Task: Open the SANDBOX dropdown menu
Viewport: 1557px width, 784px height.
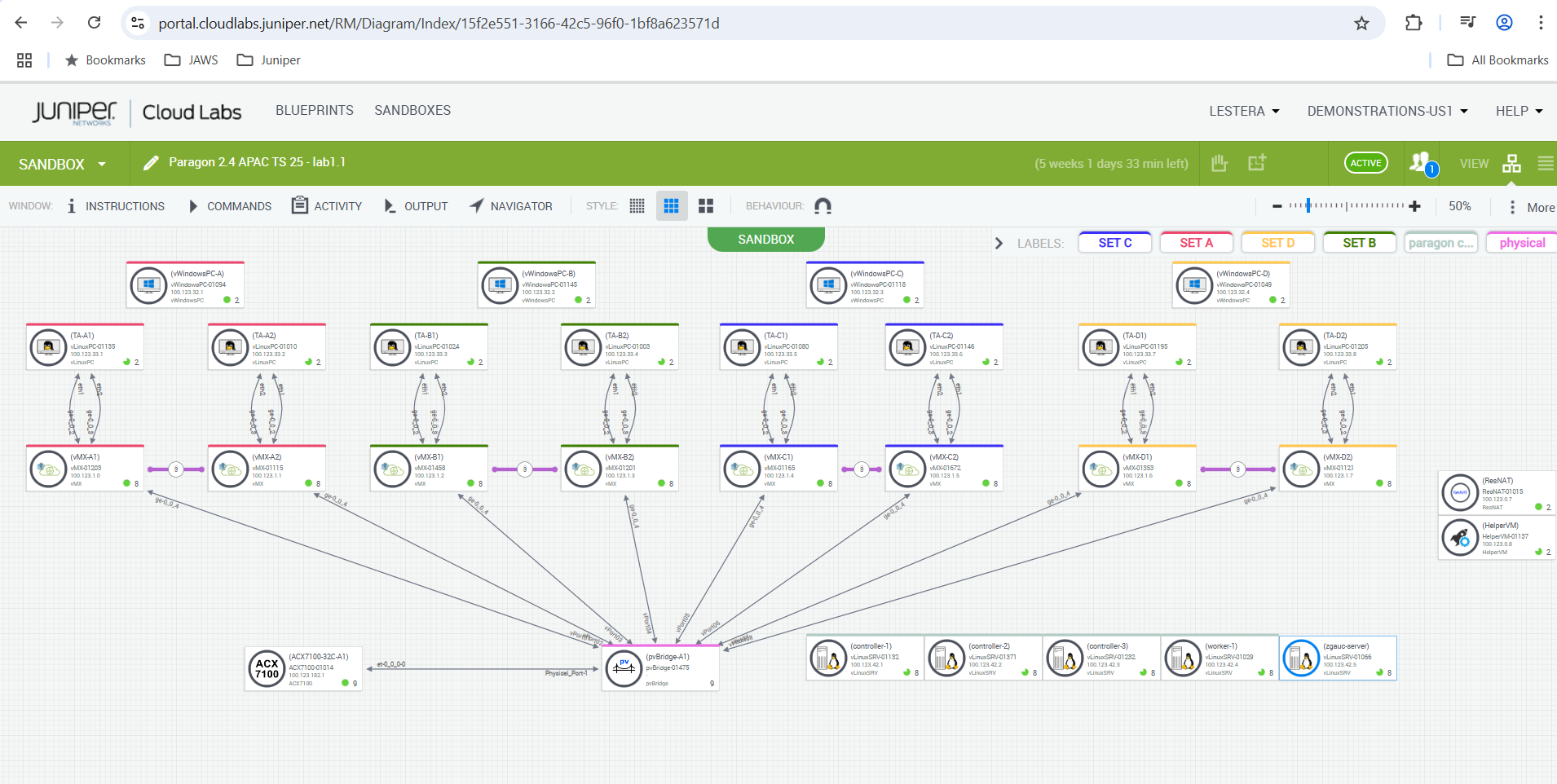Action: click(63, 164)
